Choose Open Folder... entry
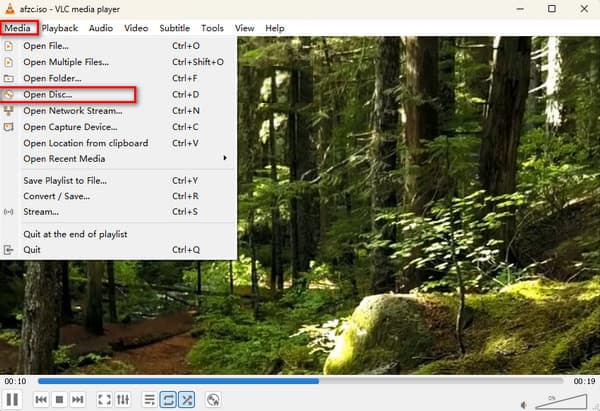The width and height of the screenshot is (600, 411). [x=118, y=78]
